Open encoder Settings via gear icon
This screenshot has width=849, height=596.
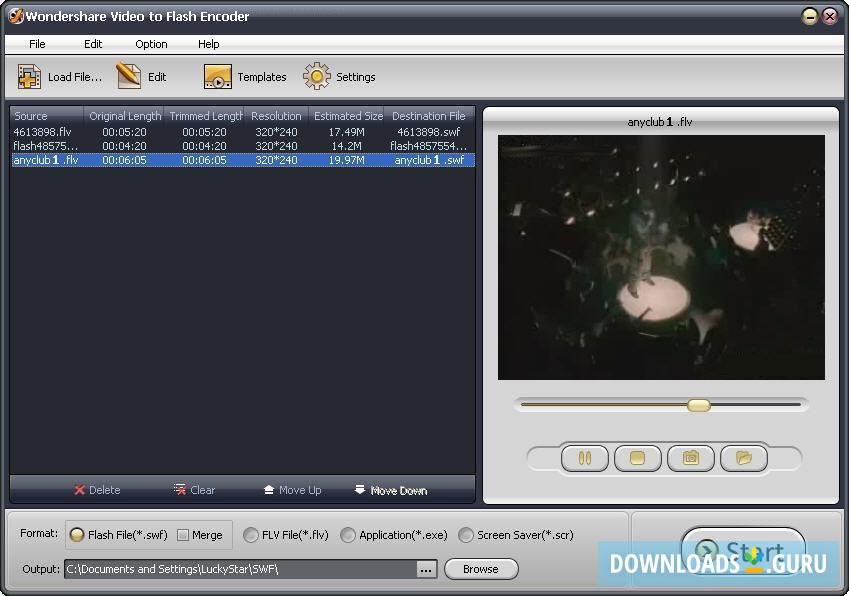[x=317, y=75]
